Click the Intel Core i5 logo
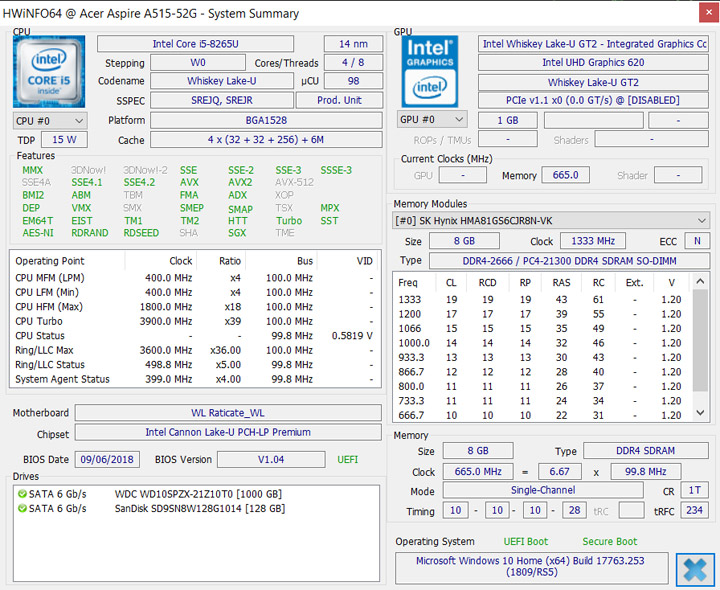The image size is (720, 590). [x=48, y=71]
